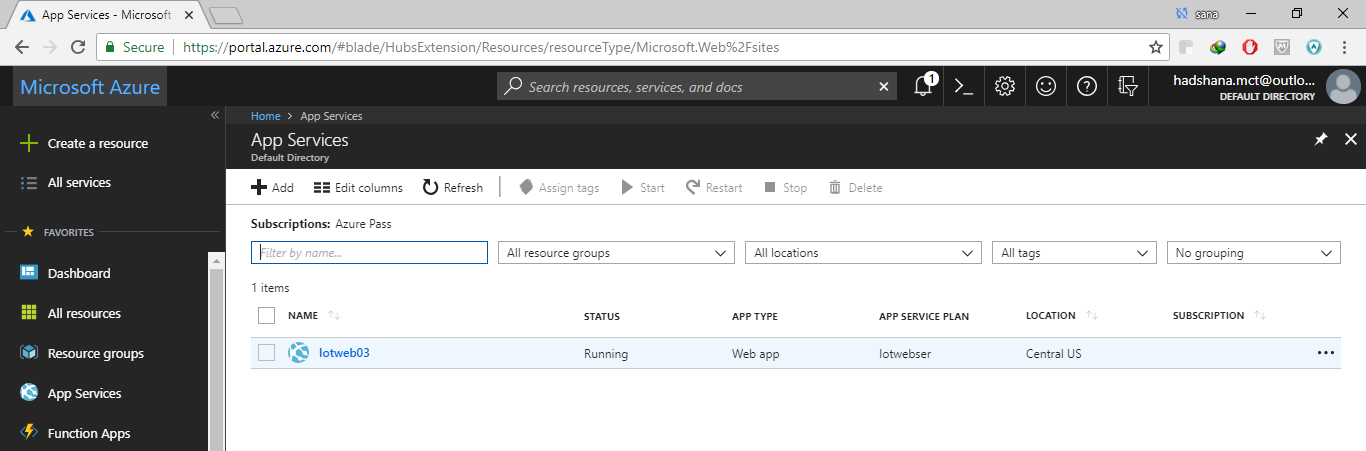Launch Cloud Shell from top bar

coord(964,86)
